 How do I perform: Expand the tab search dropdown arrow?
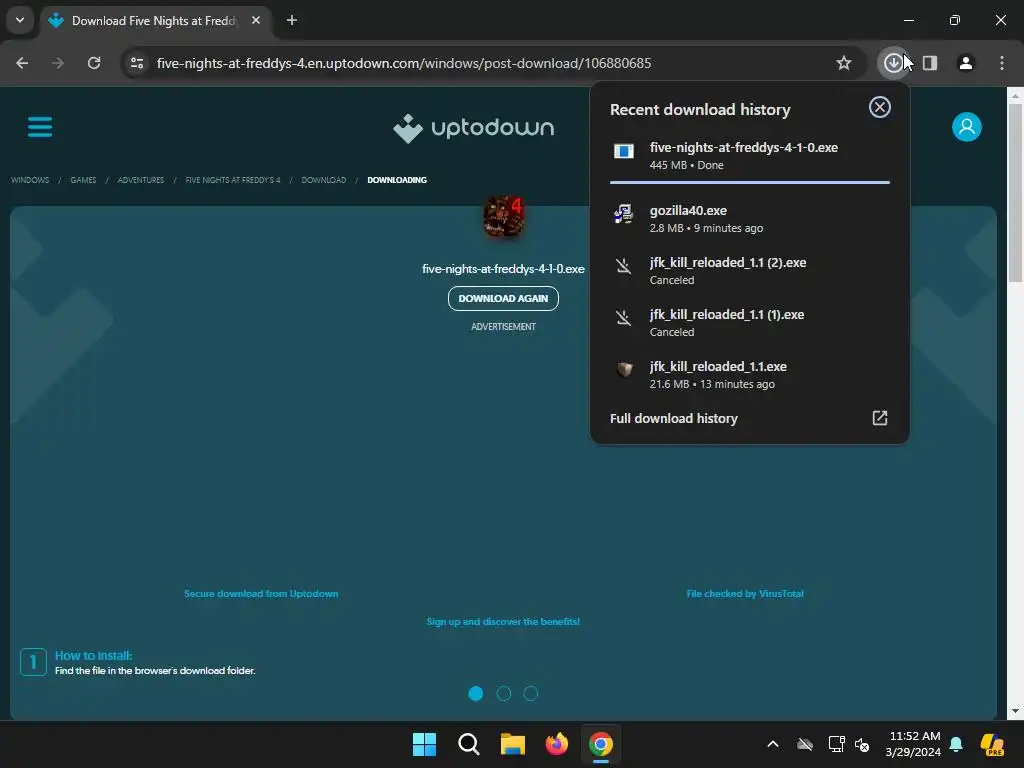pos(20,20)
